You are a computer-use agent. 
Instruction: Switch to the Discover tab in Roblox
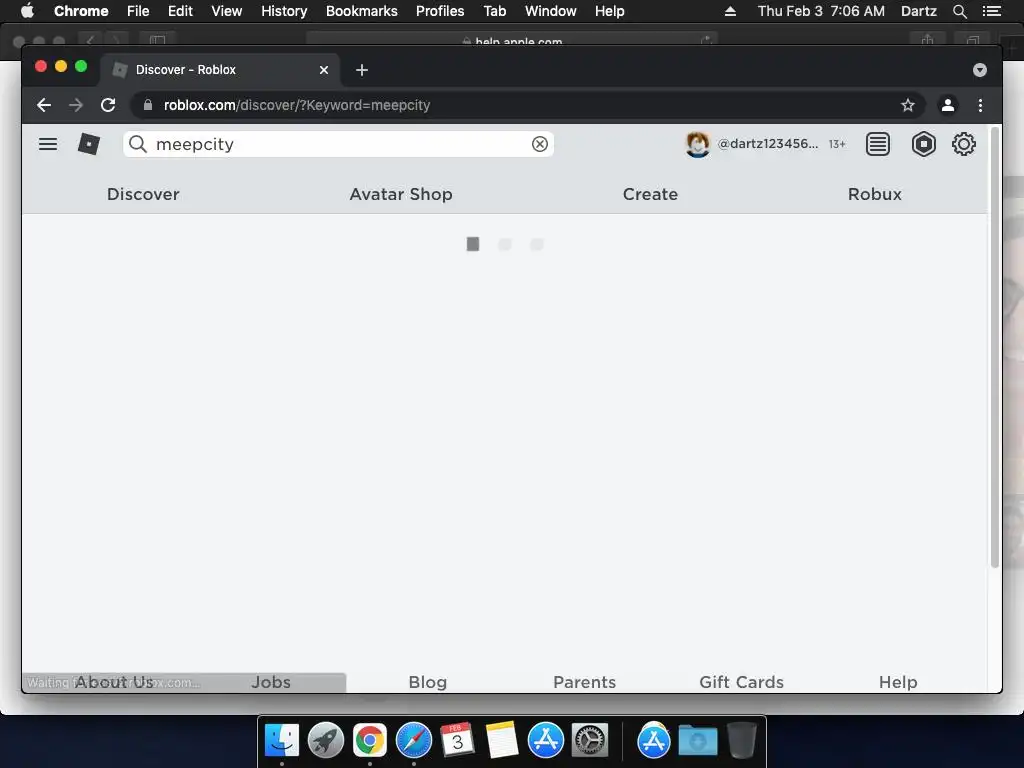click(143, 194)
